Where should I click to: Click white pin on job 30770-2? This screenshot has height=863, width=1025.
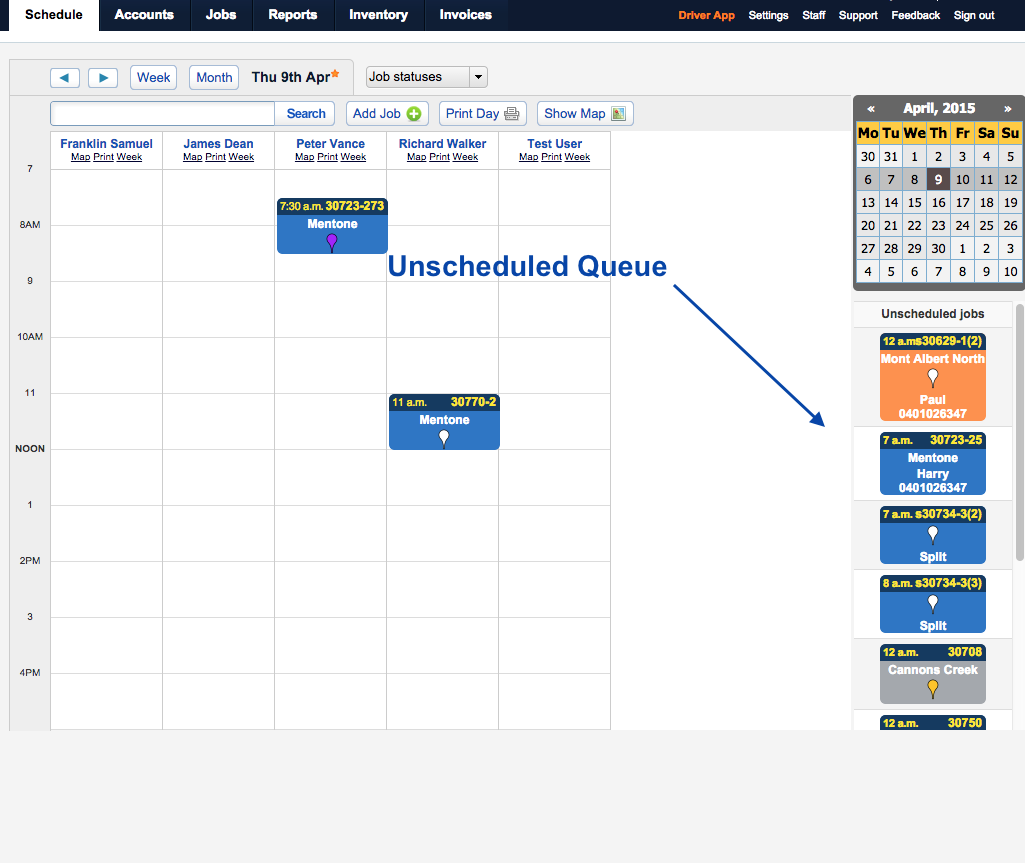coord(444,438)
